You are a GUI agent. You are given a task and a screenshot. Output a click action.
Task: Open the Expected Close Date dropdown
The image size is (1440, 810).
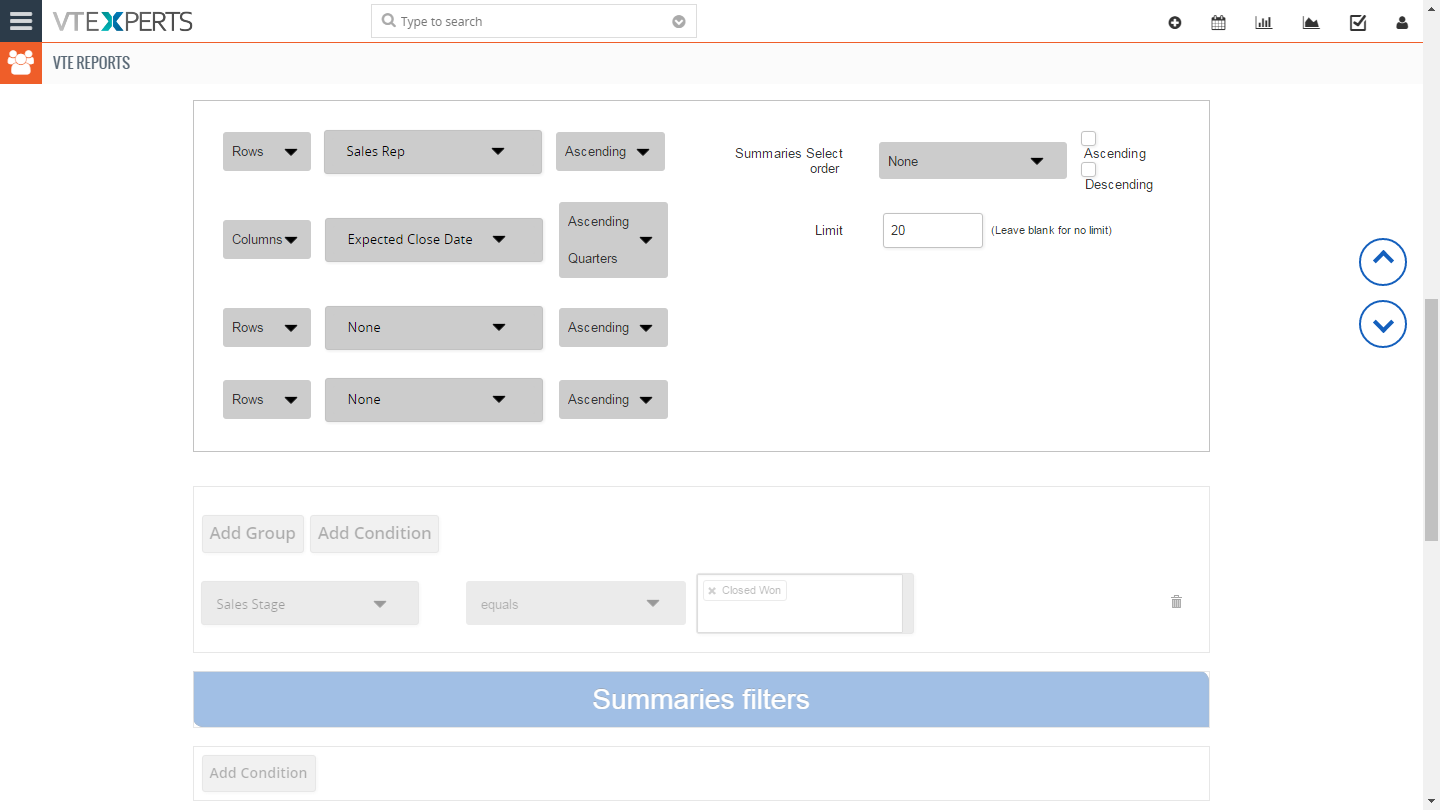[x=434, y=240]
